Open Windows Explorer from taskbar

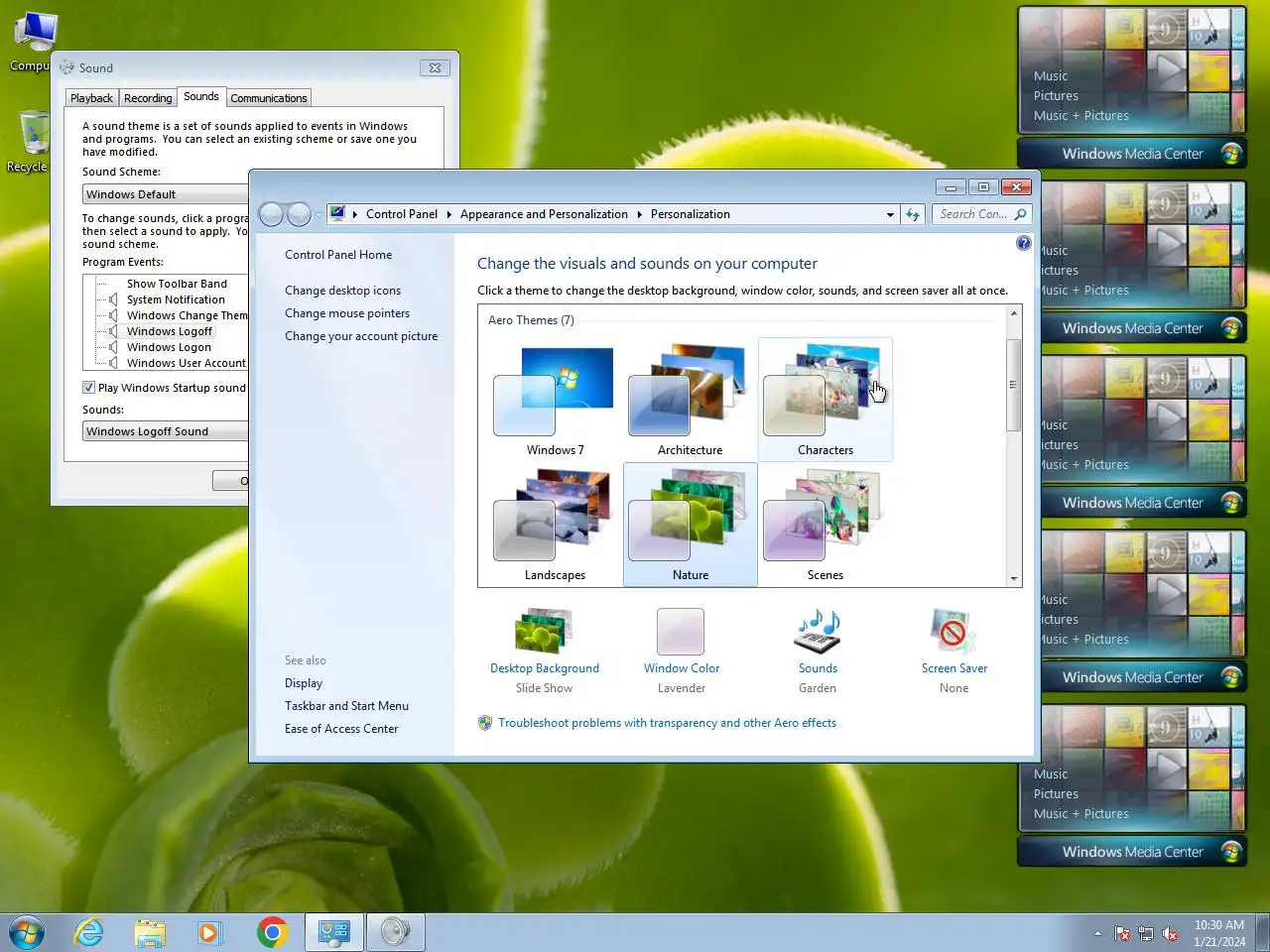click(x=150, y=932)
